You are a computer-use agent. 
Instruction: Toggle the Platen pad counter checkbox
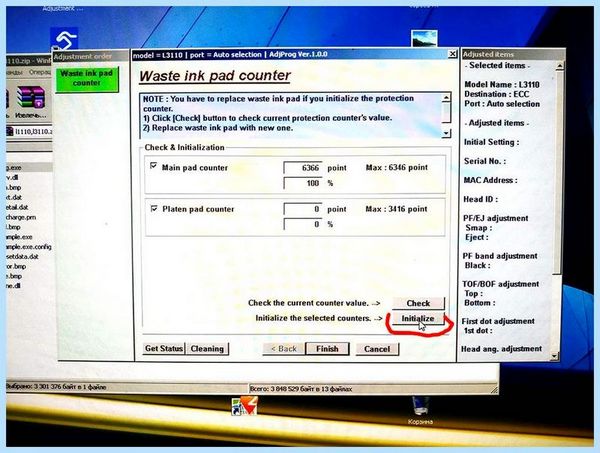tap(154, 209)
